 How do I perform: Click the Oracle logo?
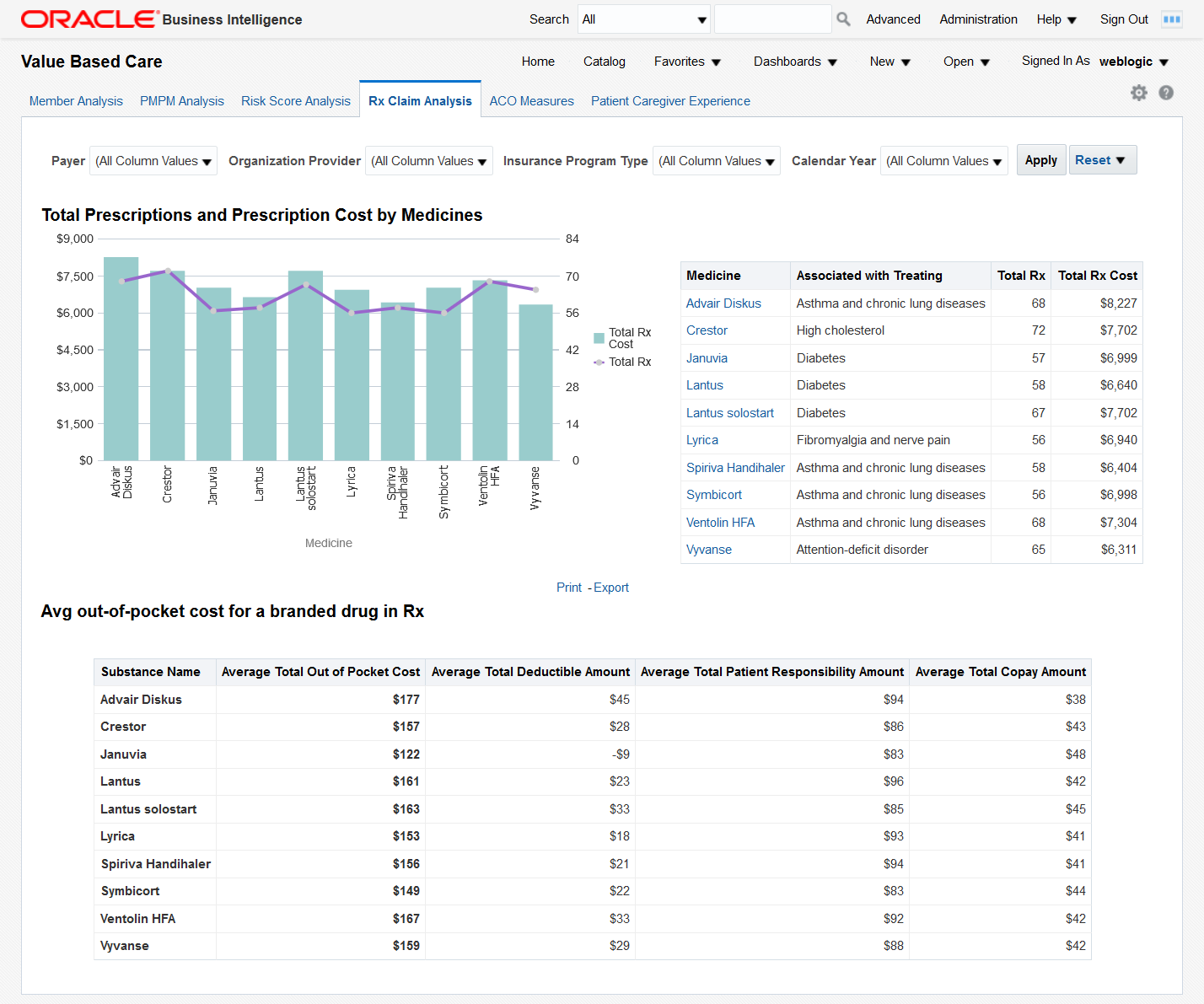pyautogui.click(x=89, y=19)
